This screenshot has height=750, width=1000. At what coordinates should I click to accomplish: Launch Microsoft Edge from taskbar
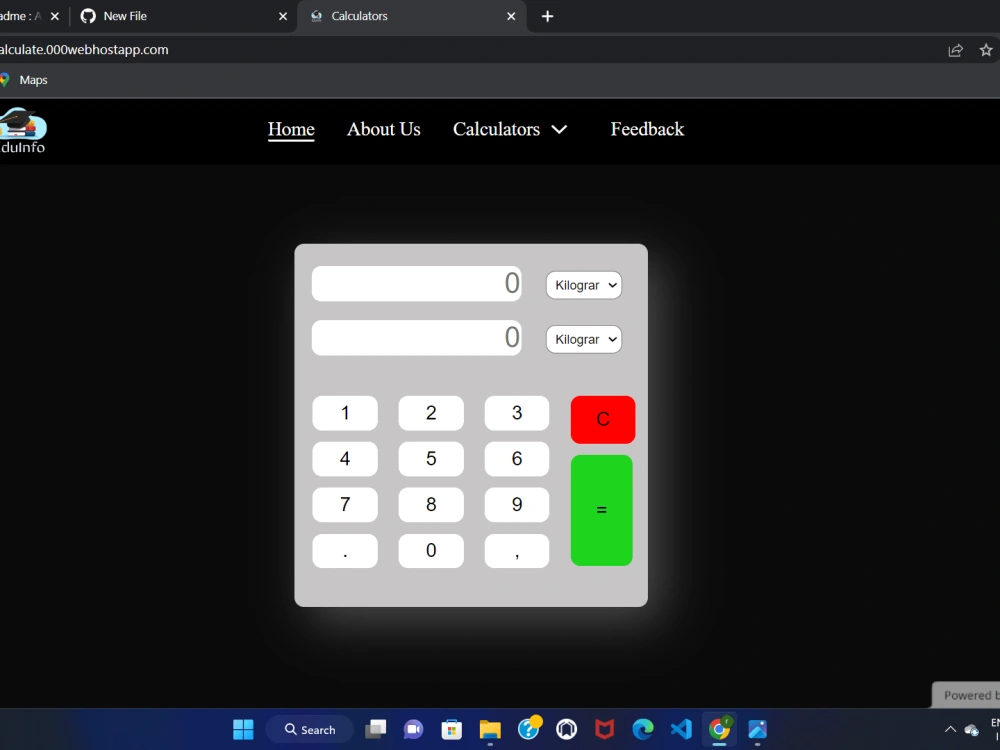click(643, 729)
